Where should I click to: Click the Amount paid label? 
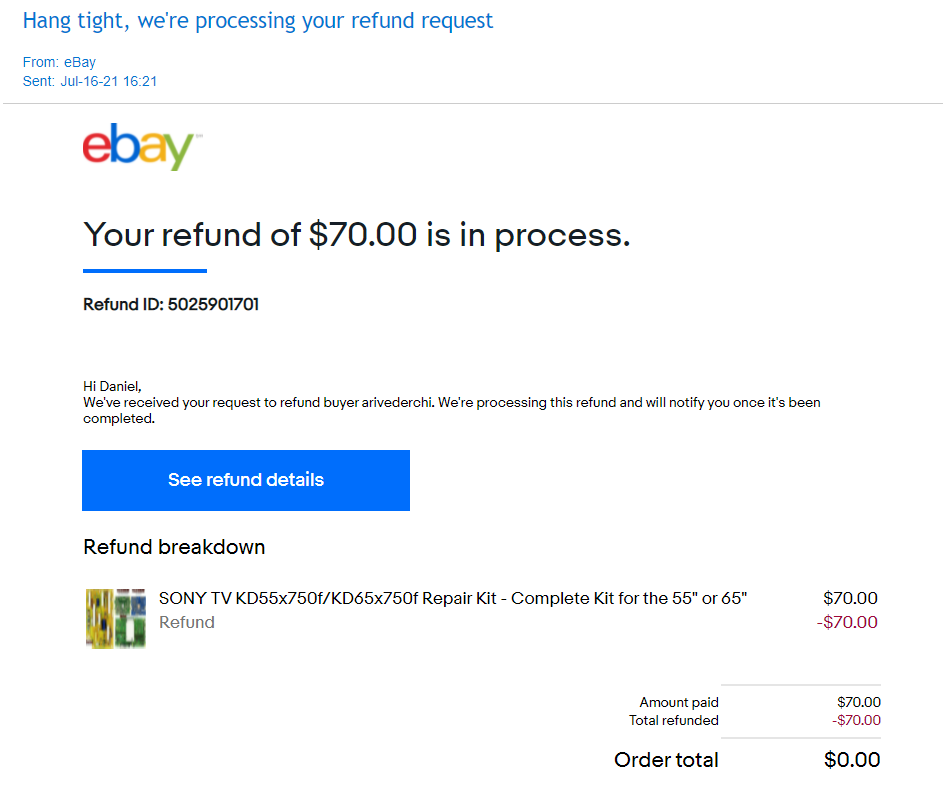tap(679, 703)
